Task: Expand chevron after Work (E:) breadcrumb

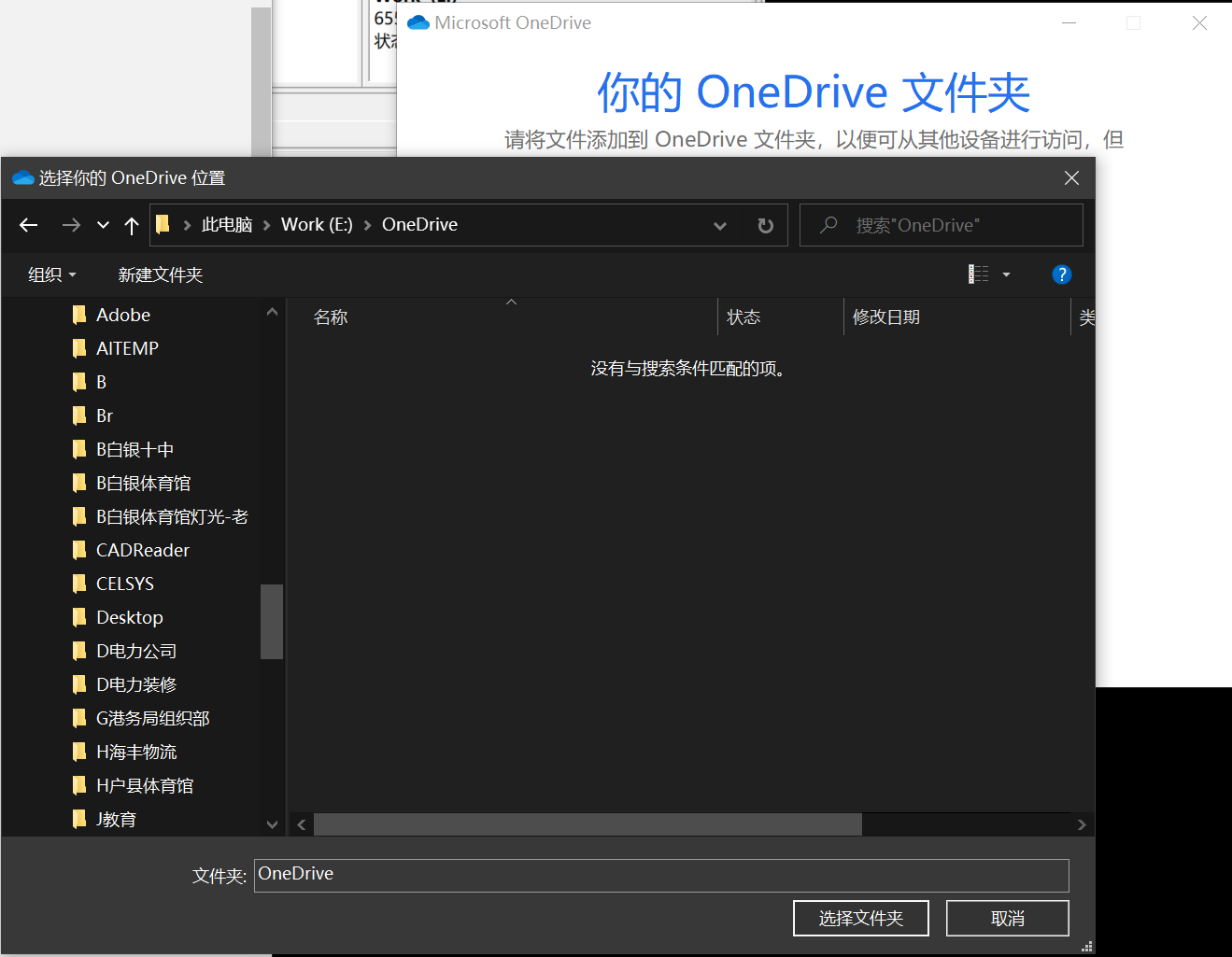Action: point(367,225)
